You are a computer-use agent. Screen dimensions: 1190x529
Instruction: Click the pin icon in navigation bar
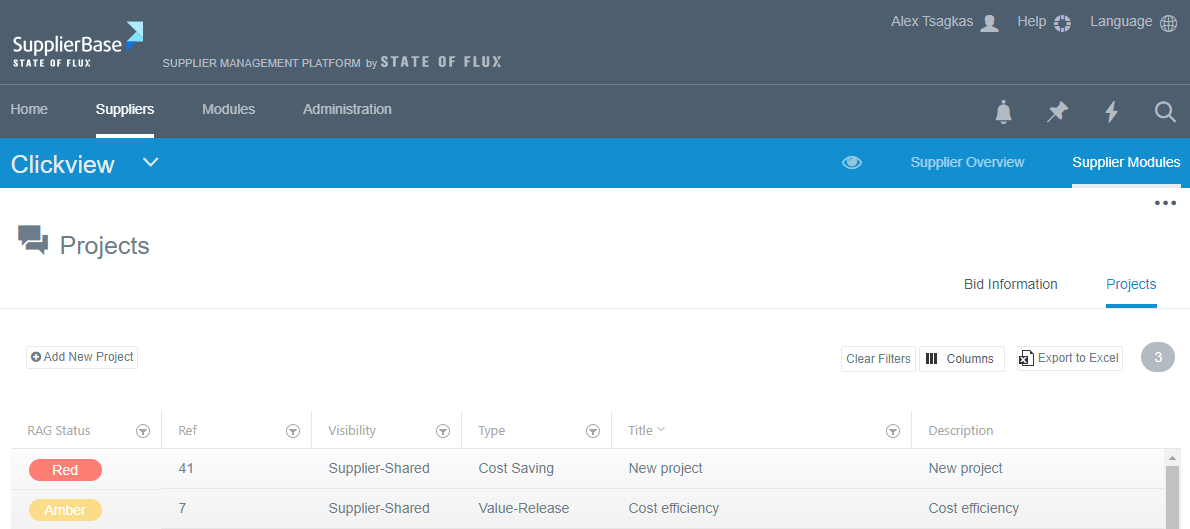coord(1057,112)
